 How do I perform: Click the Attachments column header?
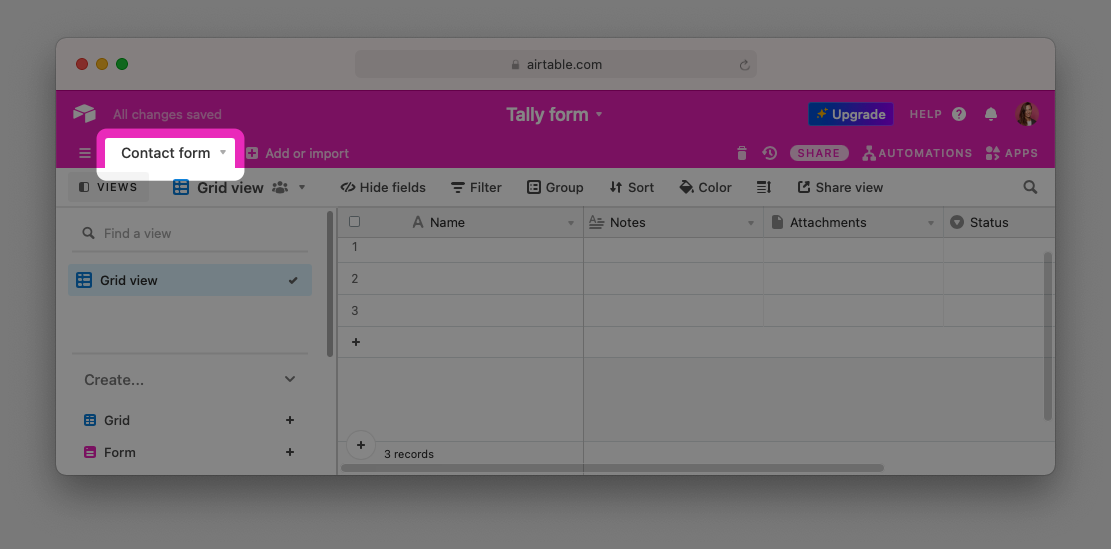pos(854,222)
